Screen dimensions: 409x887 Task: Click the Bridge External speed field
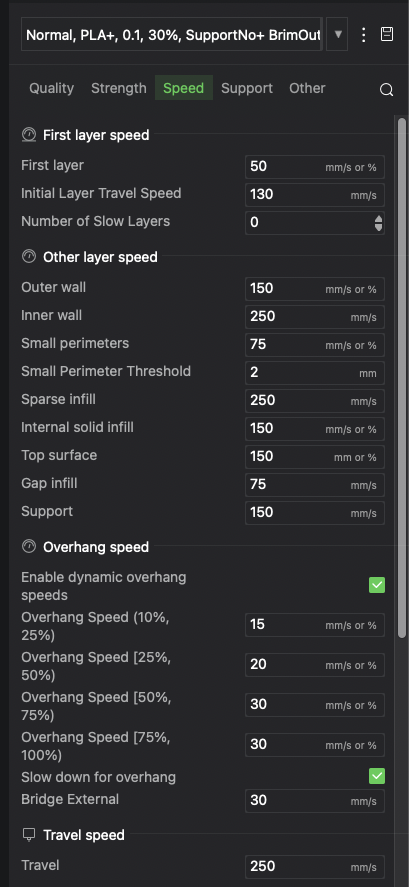coord(315,800)
